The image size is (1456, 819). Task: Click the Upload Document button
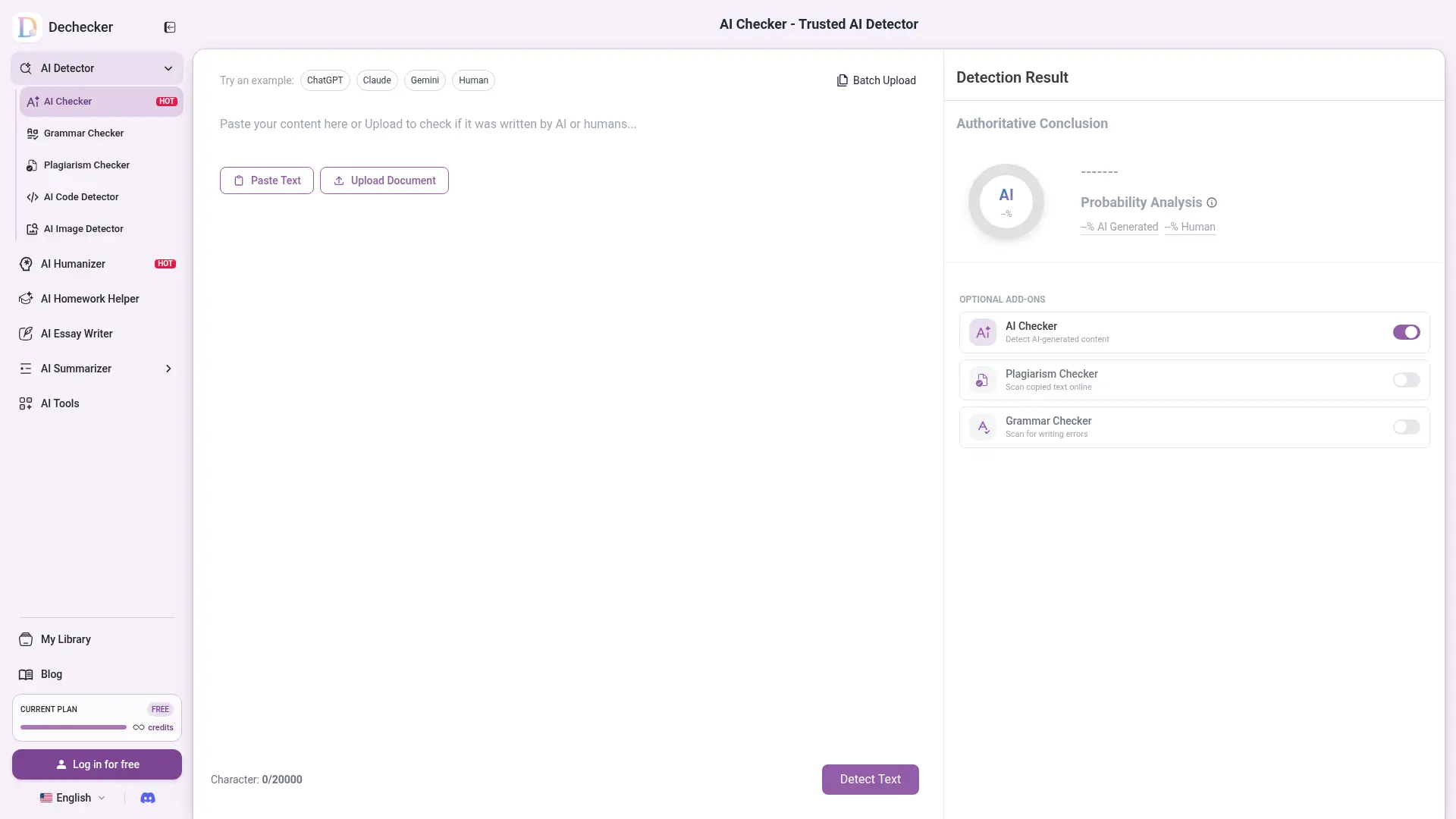[384, 180]
